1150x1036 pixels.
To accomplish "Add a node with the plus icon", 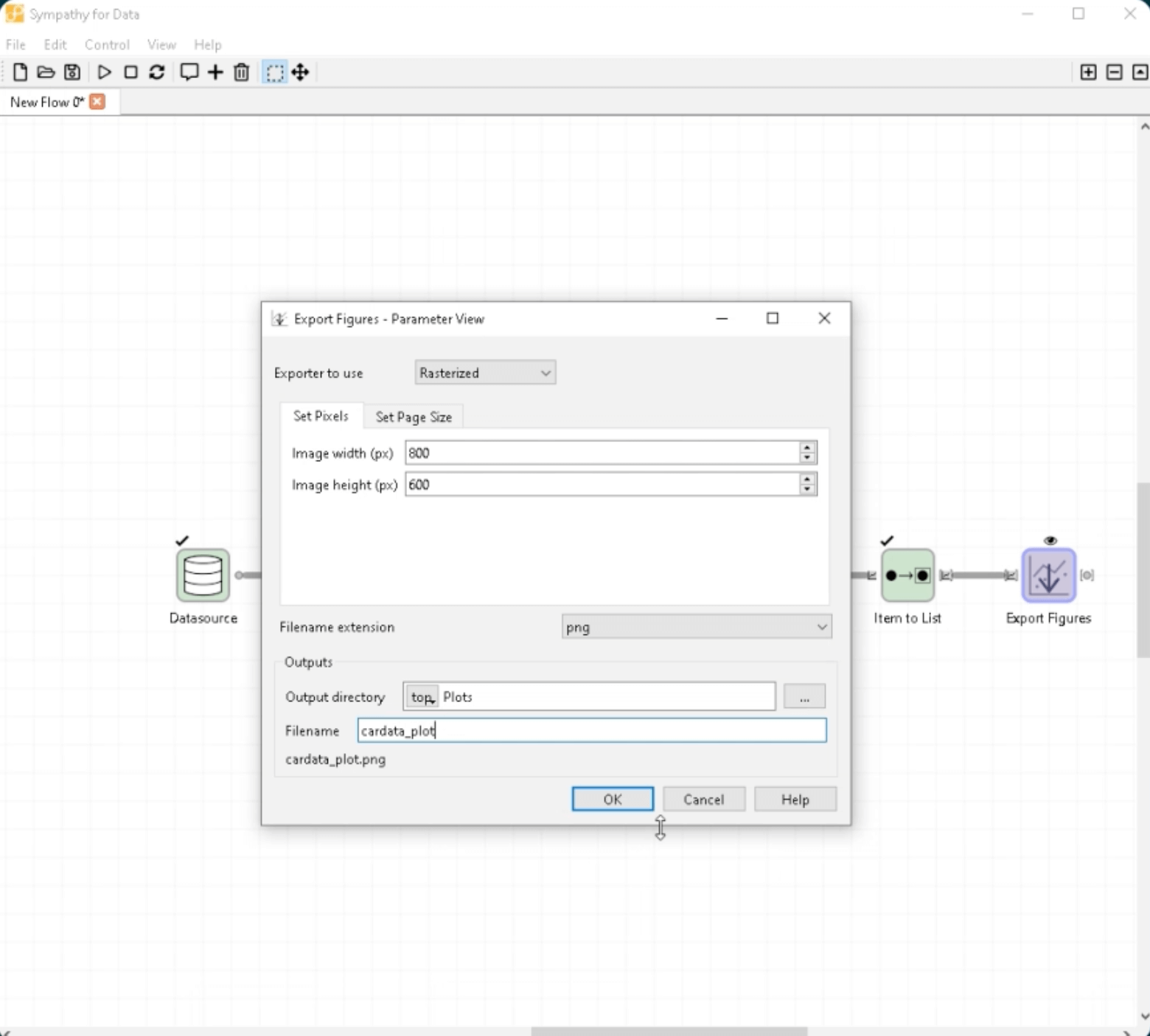I will click(215, 72).
